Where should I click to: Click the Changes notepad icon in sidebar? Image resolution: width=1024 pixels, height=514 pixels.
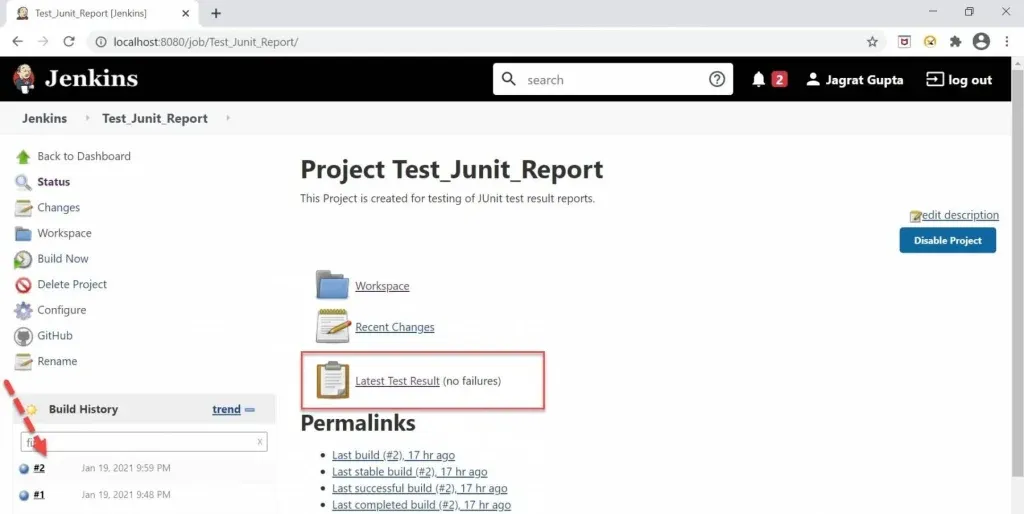coord(23,208)
